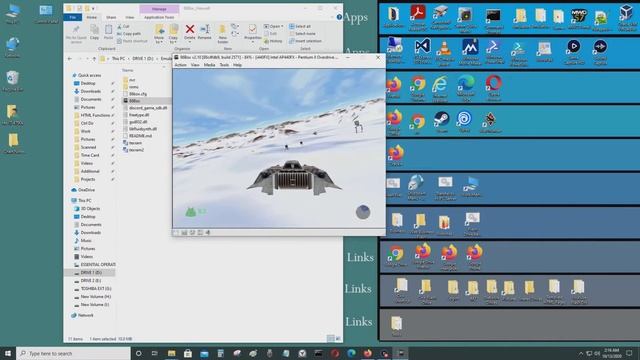Click the Windows Start button
640x360 pixels.
click(x=8, y=353)
